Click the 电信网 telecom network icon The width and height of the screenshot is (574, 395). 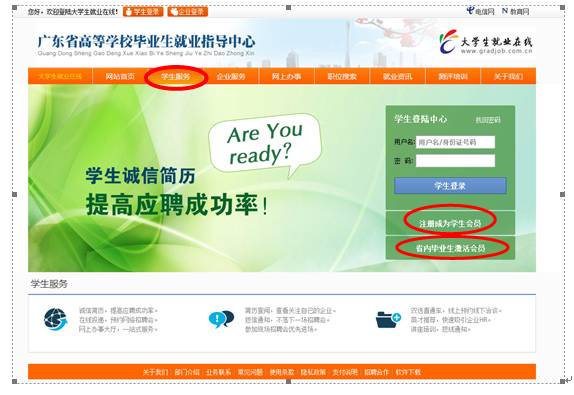470,11
